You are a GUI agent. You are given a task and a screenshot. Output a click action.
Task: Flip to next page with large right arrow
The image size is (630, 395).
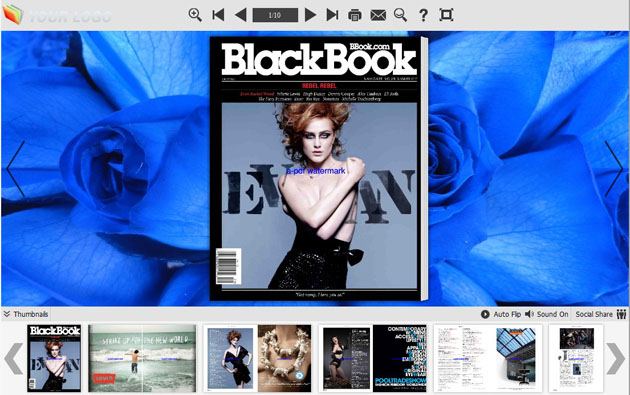click(614, 168)
